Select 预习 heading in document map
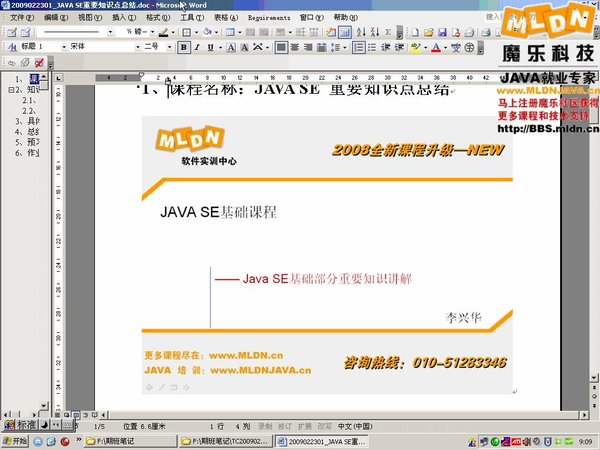The height and width of the screenshot is (450, 600). [27, 142]
